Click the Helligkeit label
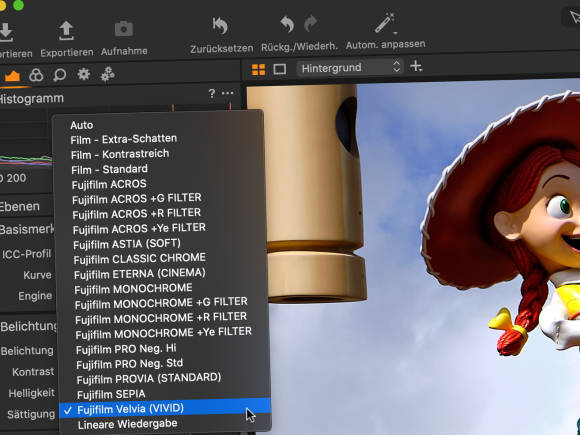 31,393
